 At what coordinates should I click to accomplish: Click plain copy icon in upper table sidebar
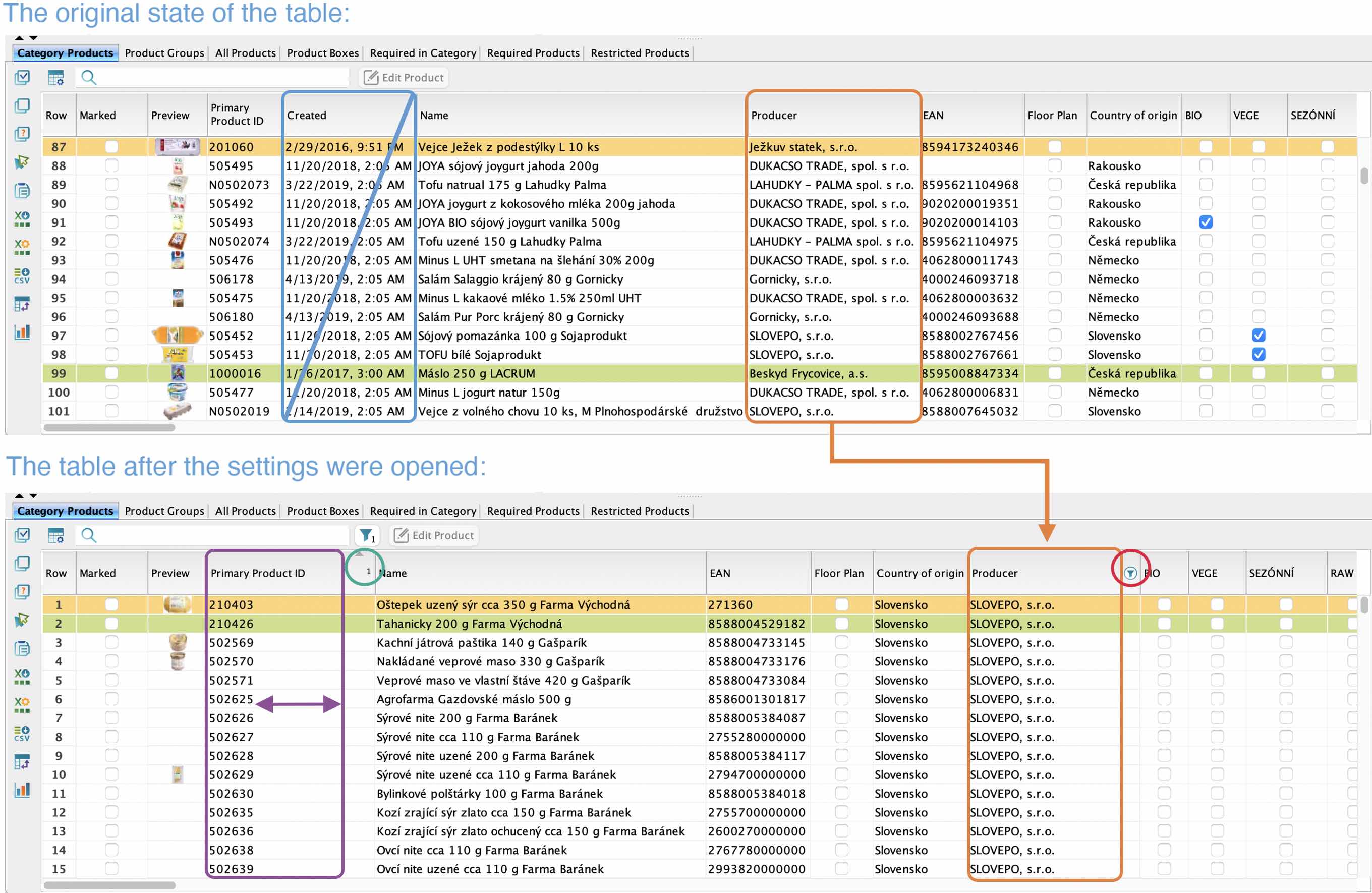pos(22,105)
